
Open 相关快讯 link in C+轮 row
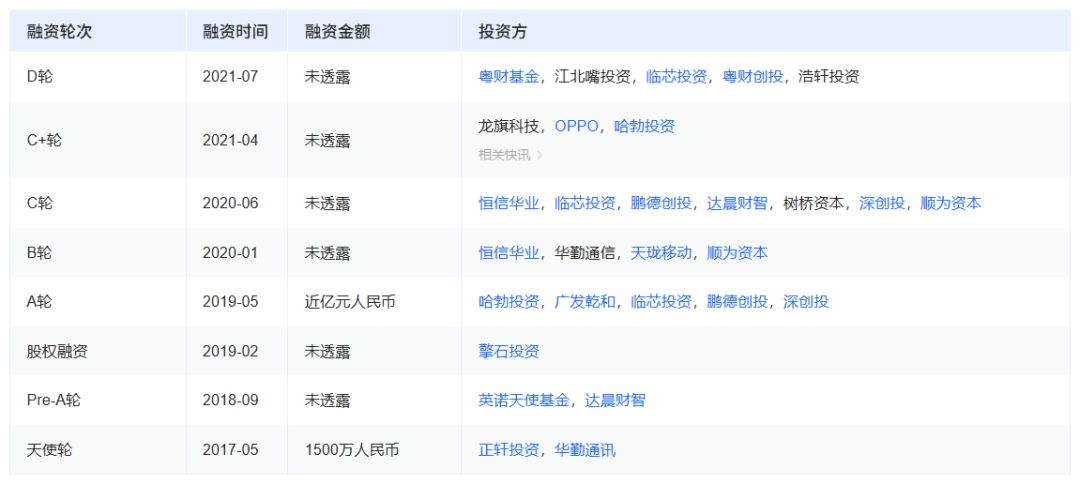tap(510, 155)
